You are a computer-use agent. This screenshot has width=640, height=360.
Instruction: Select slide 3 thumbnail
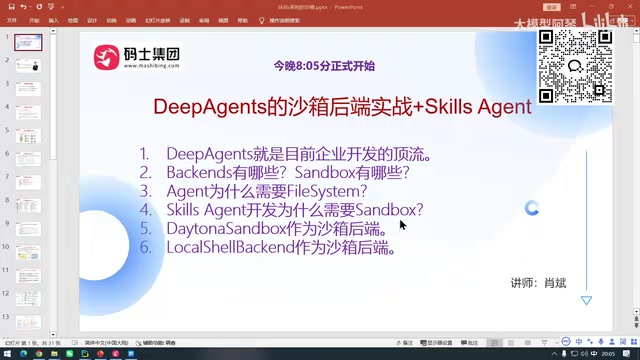[28, 89]
